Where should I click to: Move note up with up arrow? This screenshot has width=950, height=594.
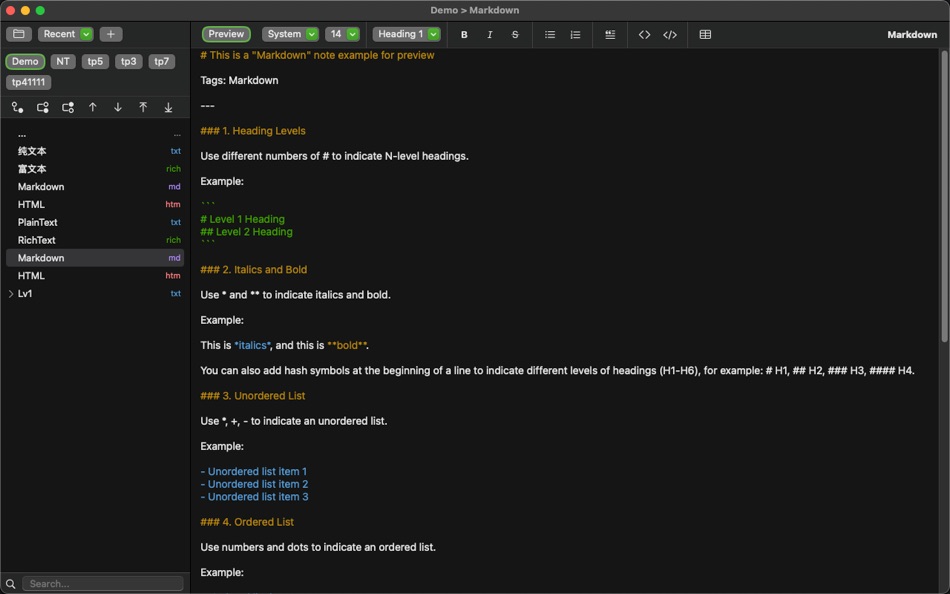point(93,107)
